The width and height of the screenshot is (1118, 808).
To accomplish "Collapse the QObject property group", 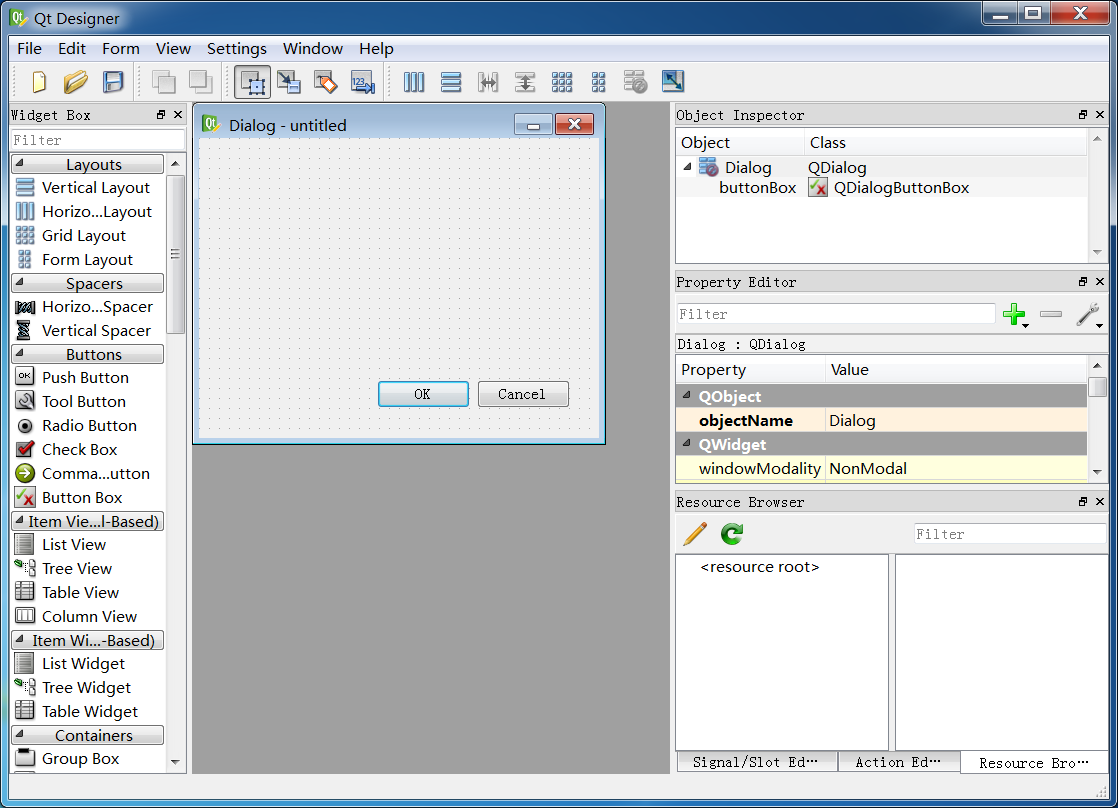I will coord(687,397).
